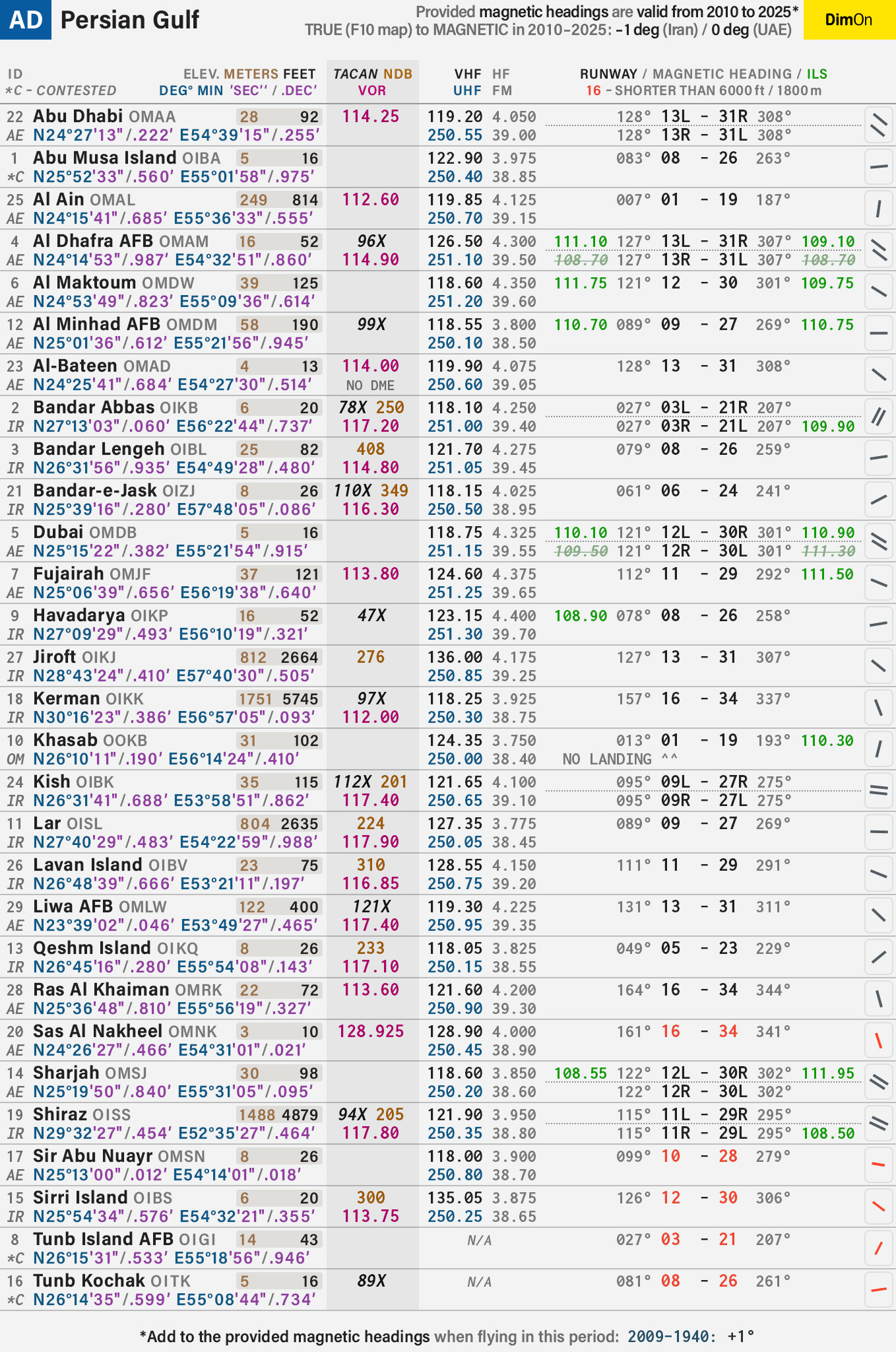Click the 2009-1940 period footnote value
The width and height of the screenshot is (896, 1352).
[671, 1337]
